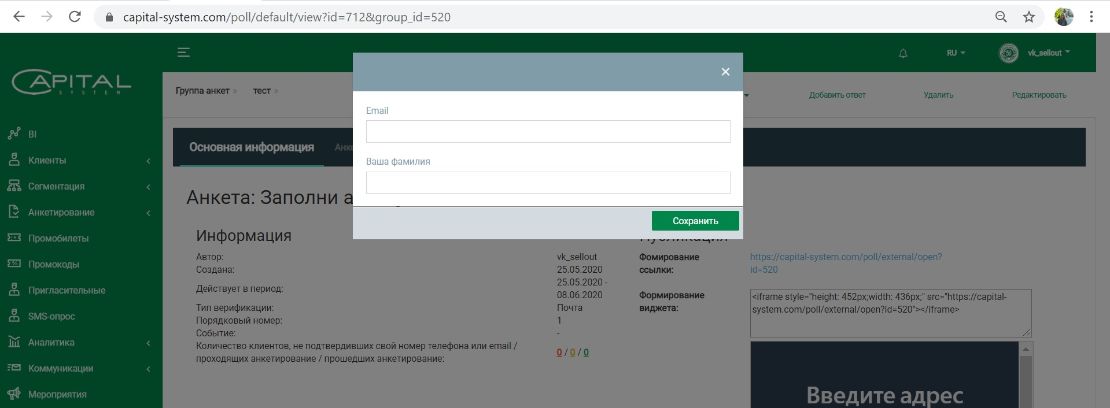Toggle the hamburger sidebar menu
The image size is (1110, 408).
(183, 52)
